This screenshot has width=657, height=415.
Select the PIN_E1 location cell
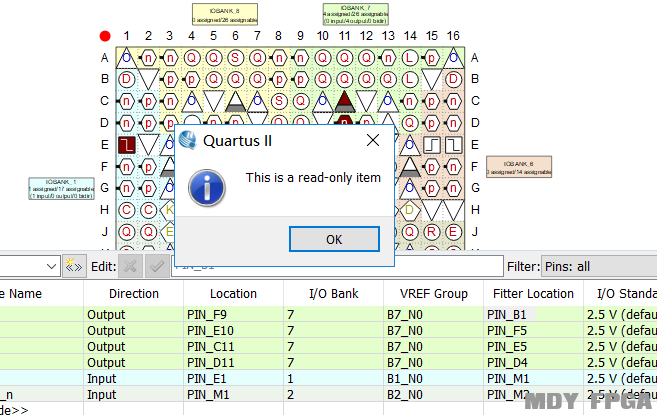(x=233, y=379)
